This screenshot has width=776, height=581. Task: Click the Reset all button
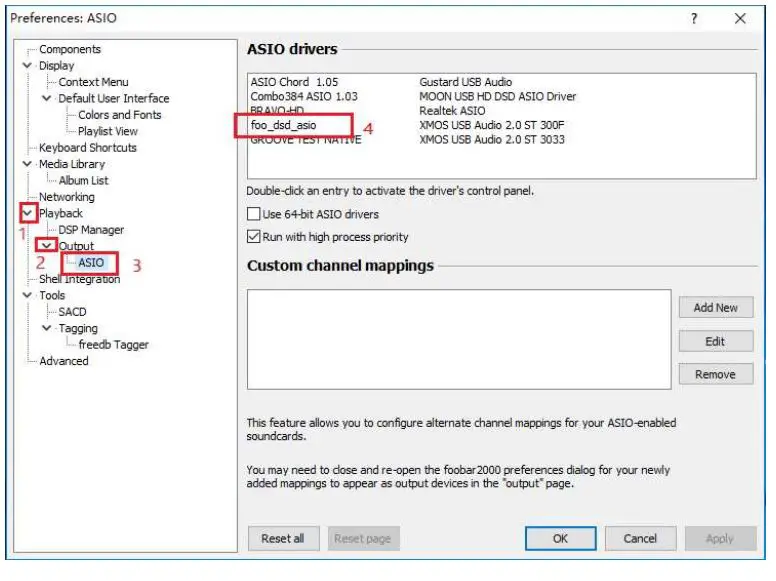pos(283,538)
